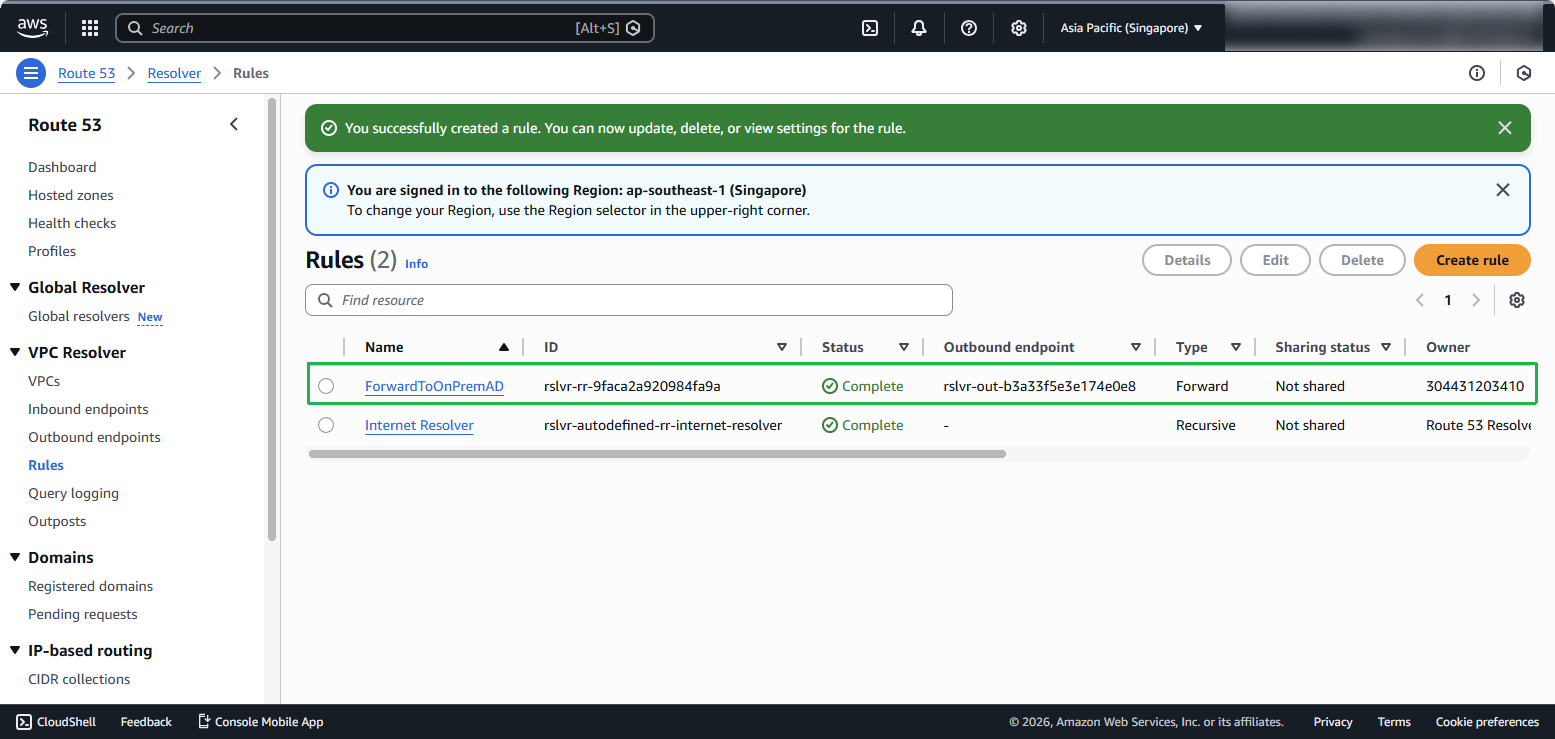This screenshot has width=1555, height=739.
Task: Open Outbound endpoints in the sidebar
Action: 94,437
